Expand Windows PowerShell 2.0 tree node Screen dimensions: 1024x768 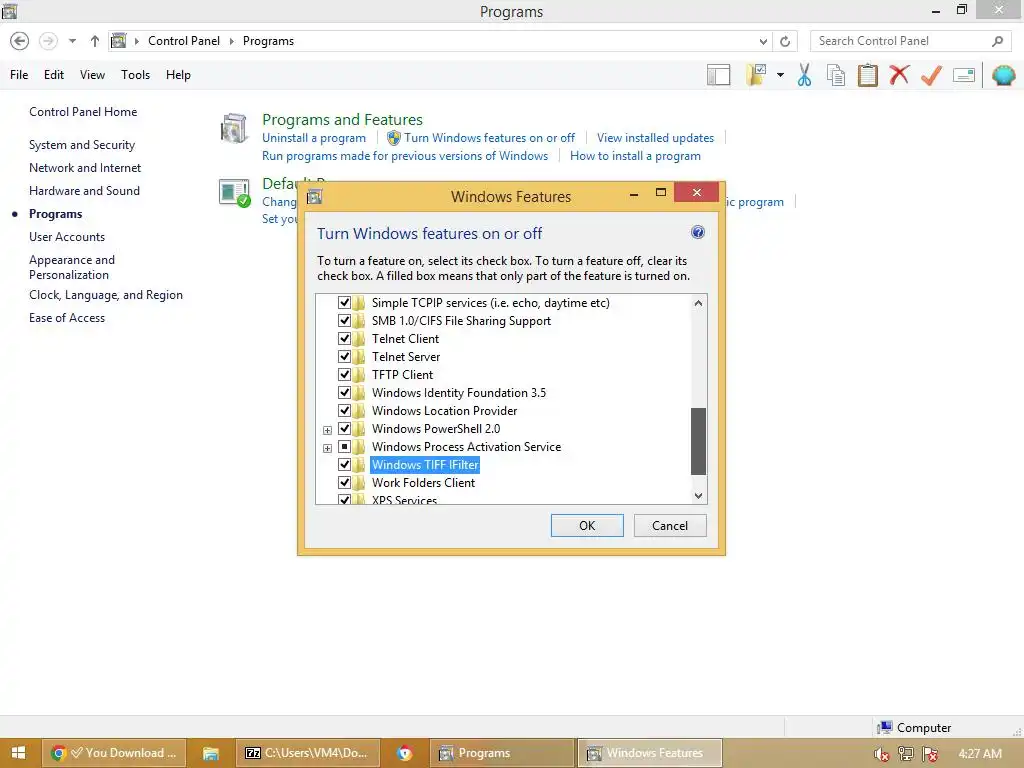click(x=327, y=430)
